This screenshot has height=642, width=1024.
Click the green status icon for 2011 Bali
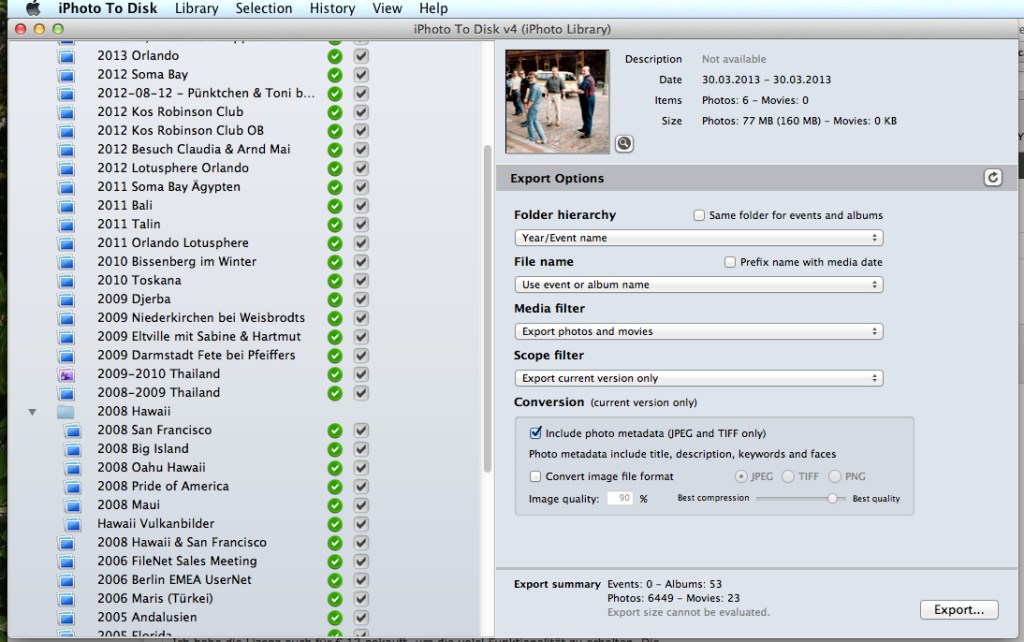click(335, 205)
